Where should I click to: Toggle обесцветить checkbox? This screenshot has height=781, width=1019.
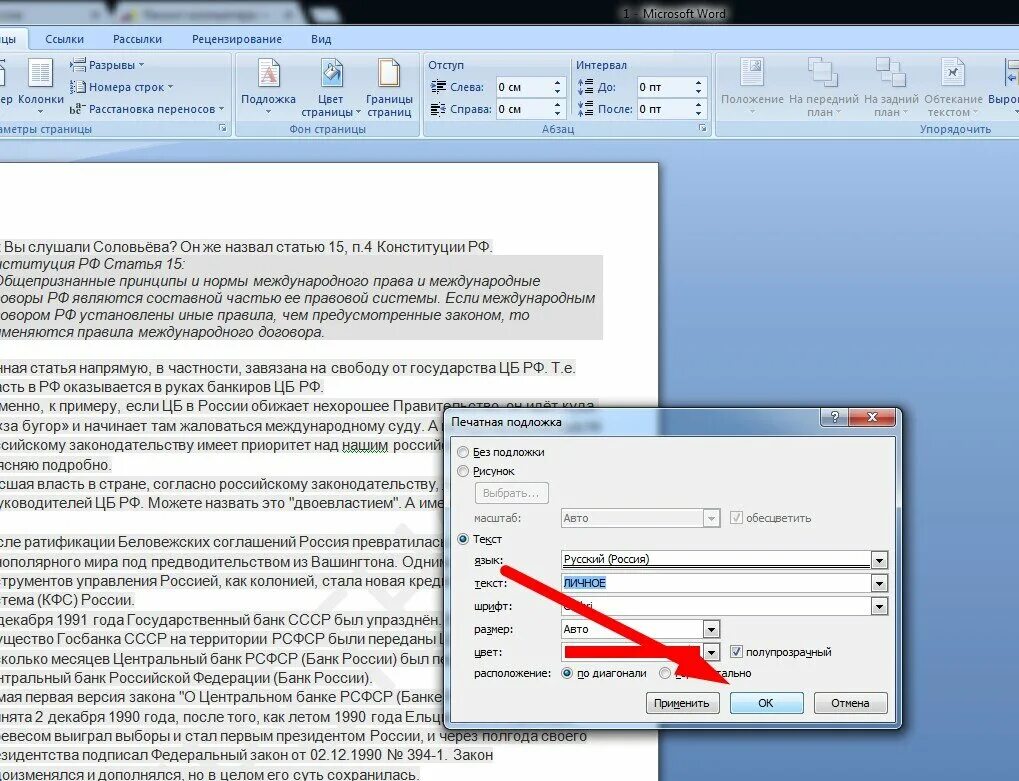(736, 518)
